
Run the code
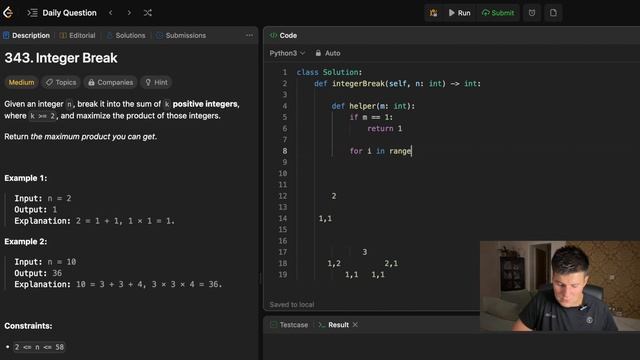tap(460, 13)
